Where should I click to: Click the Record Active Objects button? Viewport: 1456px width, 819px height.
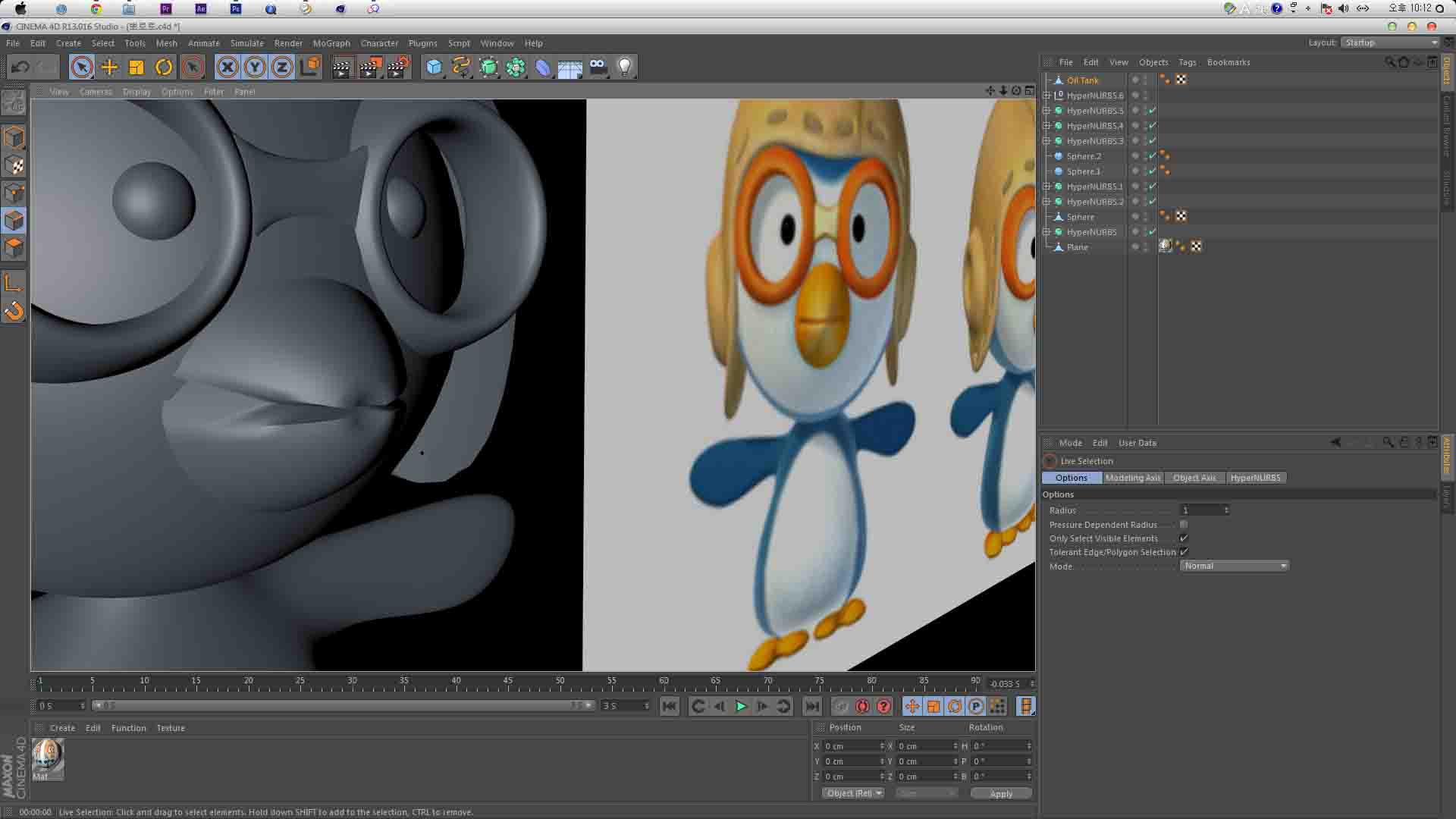pos(841,707)
